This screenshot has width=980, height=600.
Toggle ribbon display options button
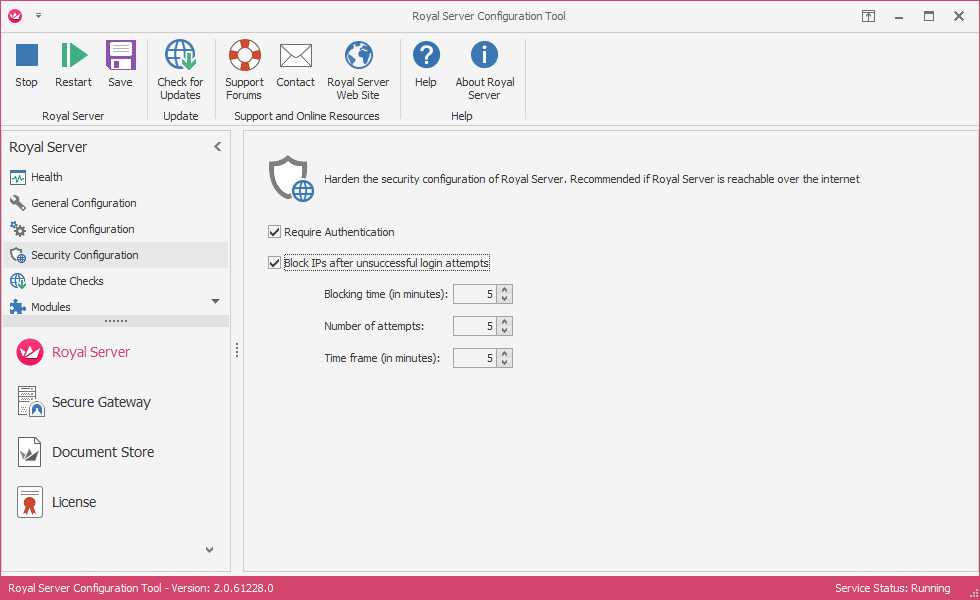coord(868,16)
